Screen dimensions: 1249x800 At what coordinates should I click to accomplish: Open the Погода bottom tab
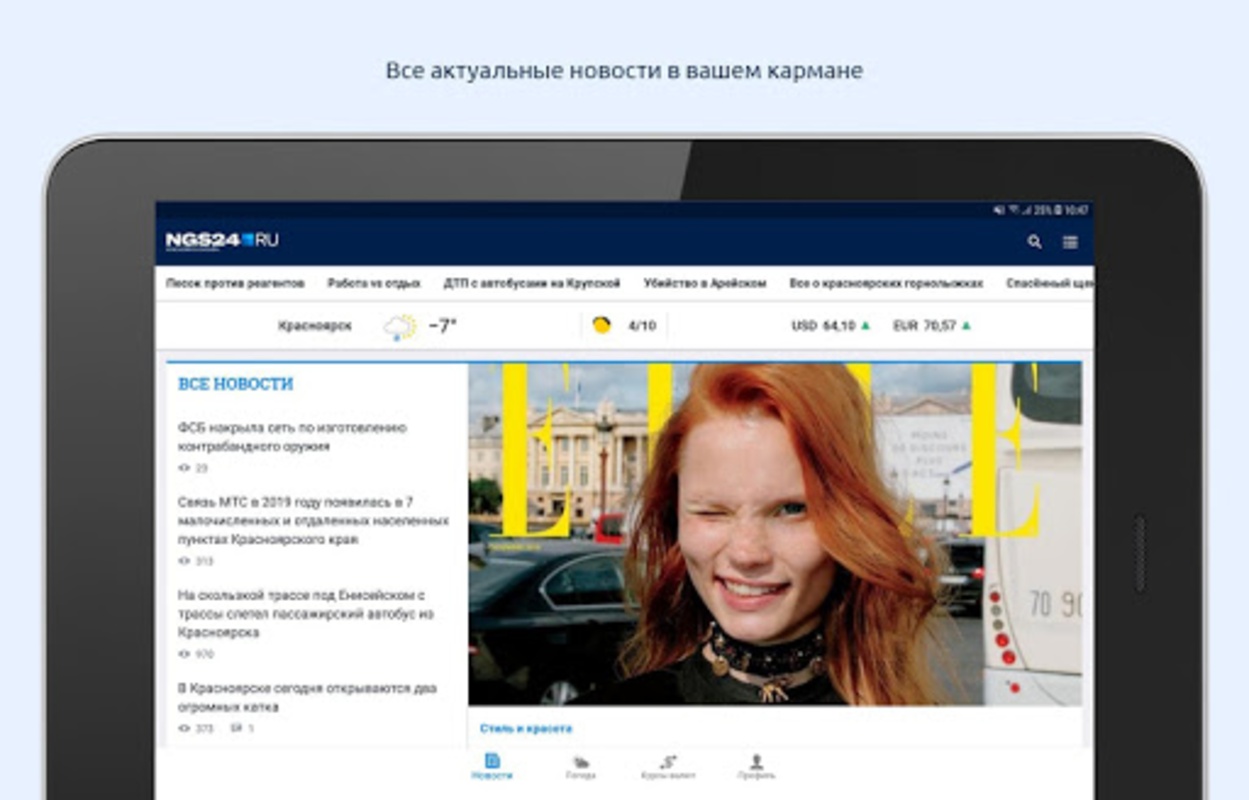580,767
